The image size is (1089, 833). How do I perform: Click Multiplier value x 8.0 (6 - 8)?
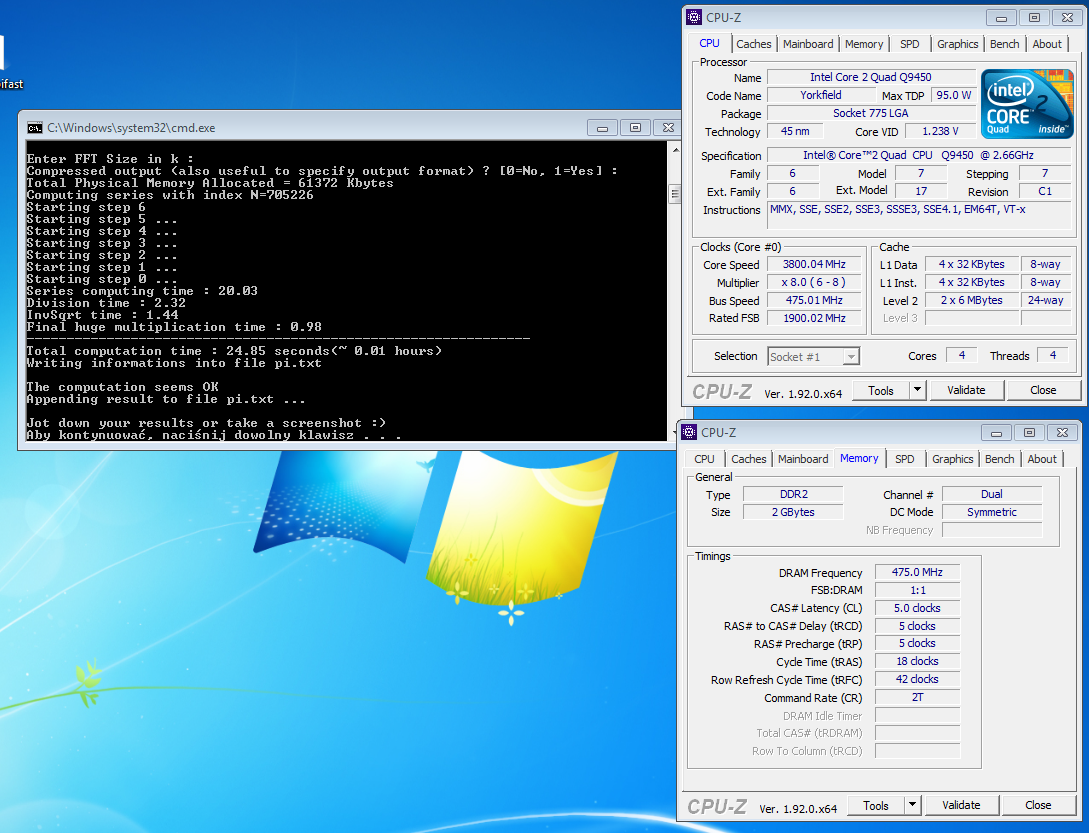(x=814, y=282)
